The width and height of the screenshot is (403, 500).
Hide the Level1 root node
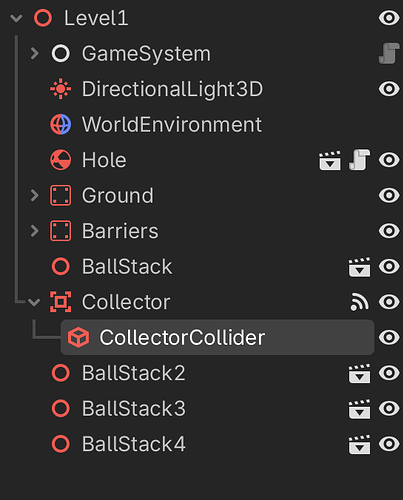coord(389,18)
